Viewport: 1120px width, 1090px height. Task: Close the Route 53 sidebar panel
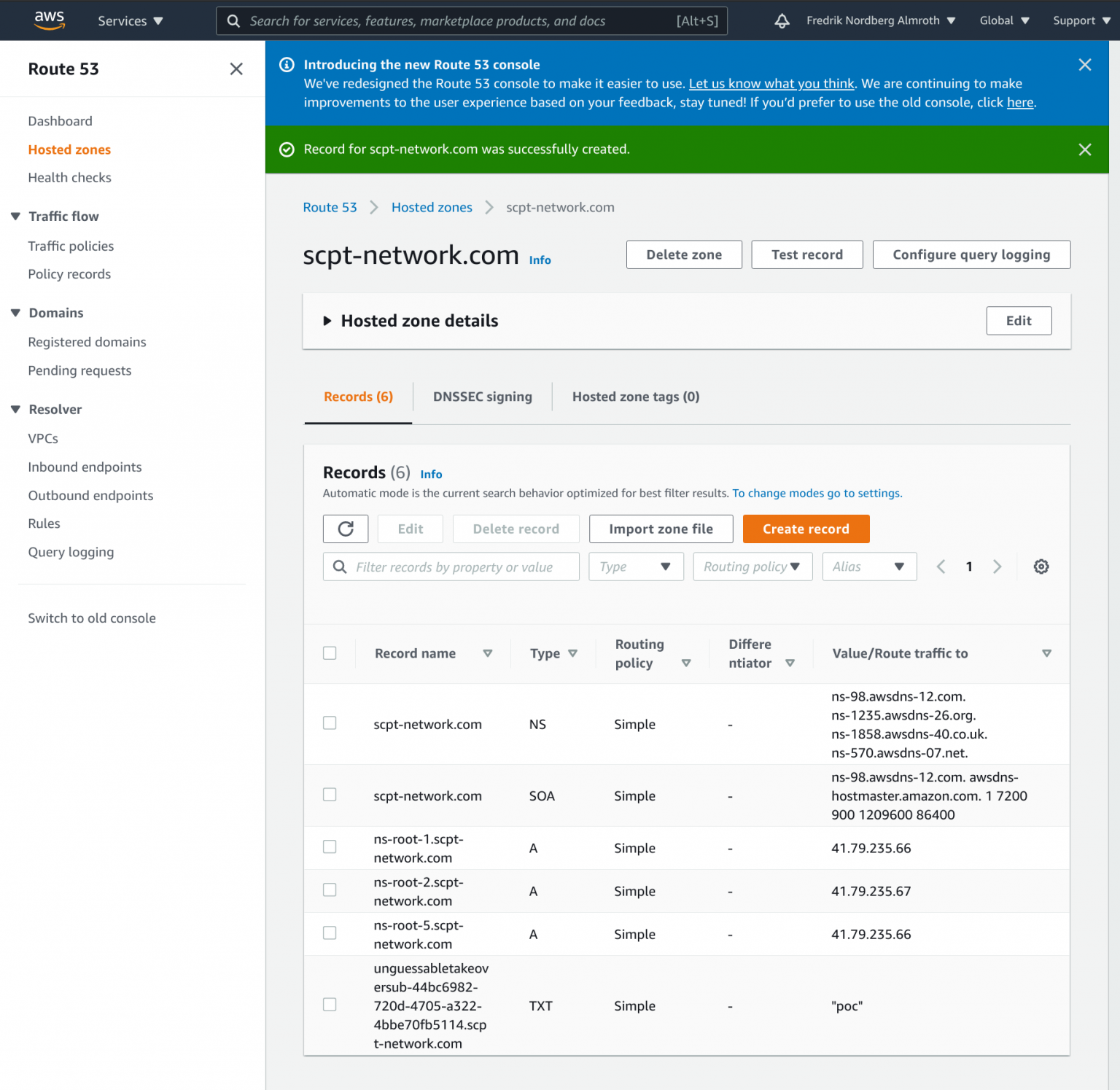236,69
